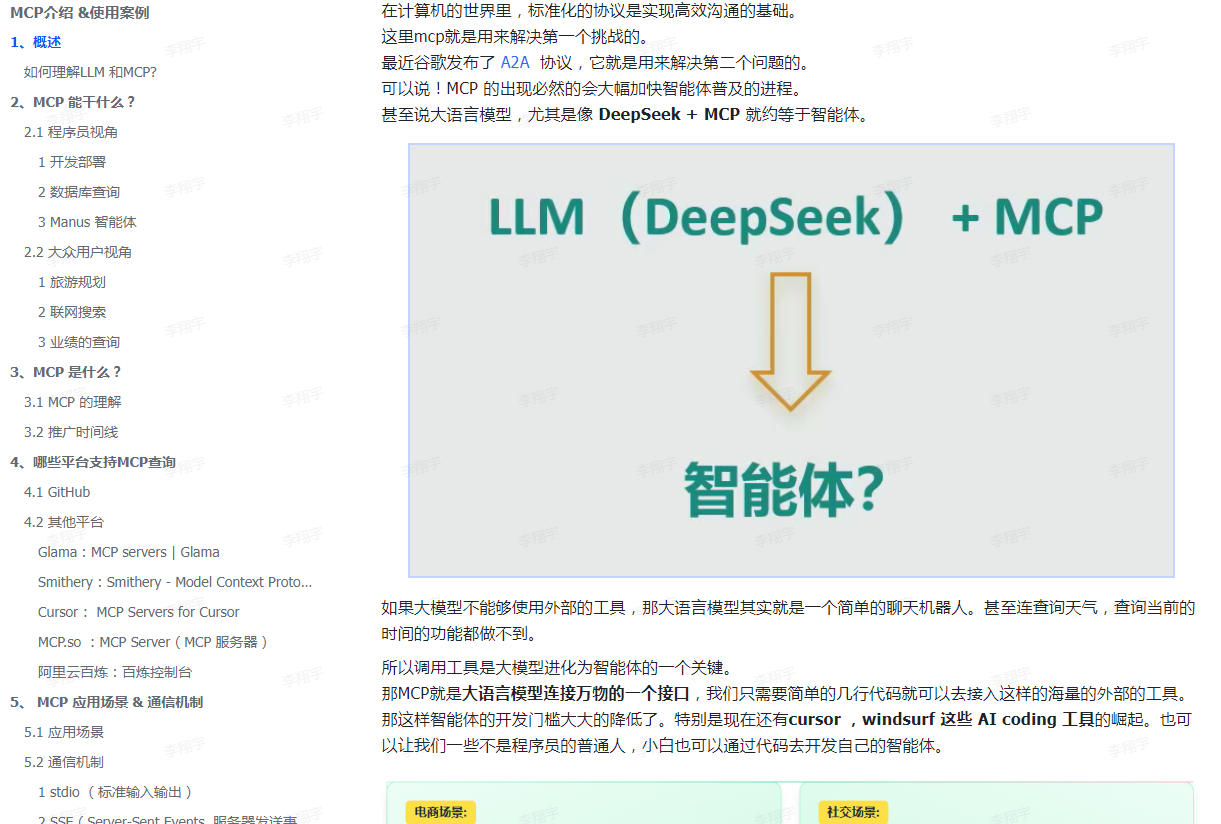Go to "1 stdio （标准输入输出）" outline item

click(x=115, y=792)
